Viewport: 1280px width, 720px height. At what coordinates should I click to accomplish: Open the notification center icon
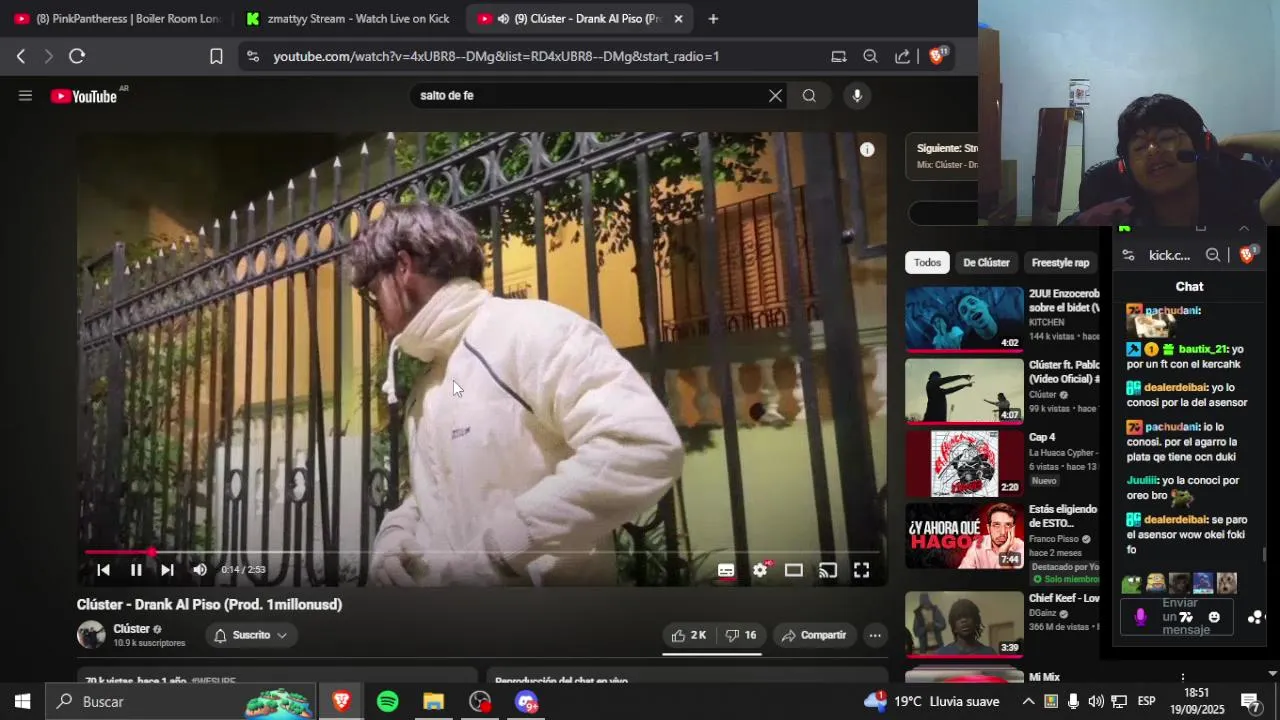click(1250, 702)
